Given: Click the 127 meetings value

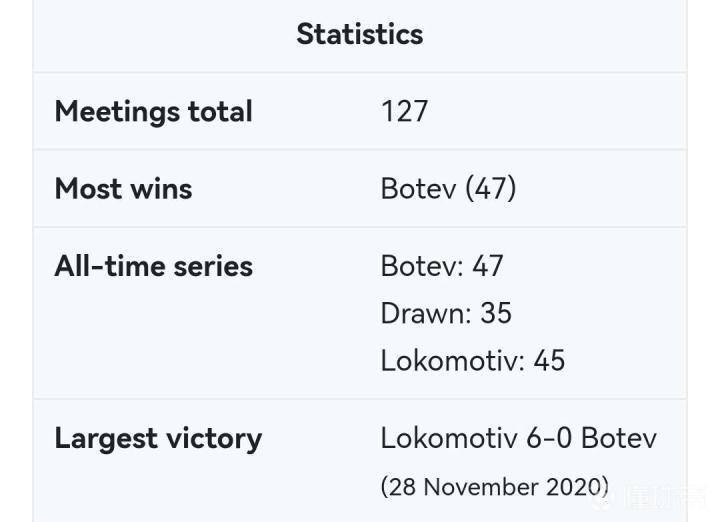Looking at the screenshot, I should click(x=404, y=111).
